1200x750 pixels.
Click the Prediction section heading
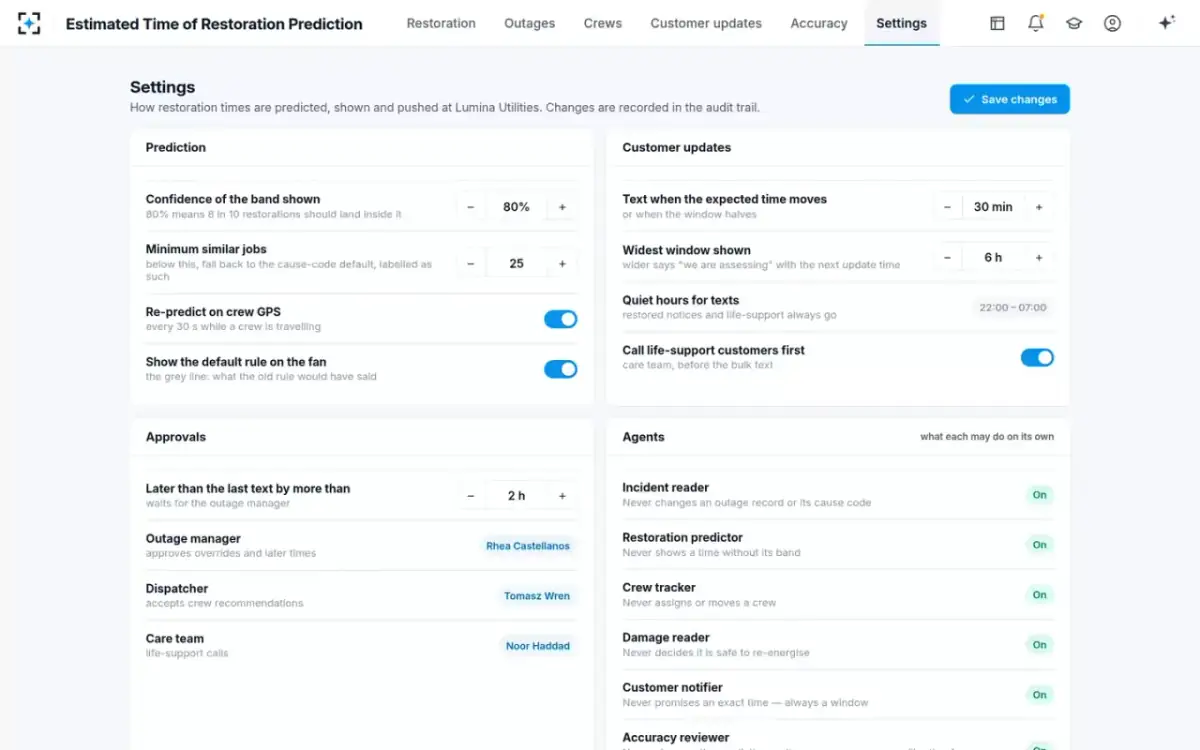pyautogui.click(x=176, y=147)
